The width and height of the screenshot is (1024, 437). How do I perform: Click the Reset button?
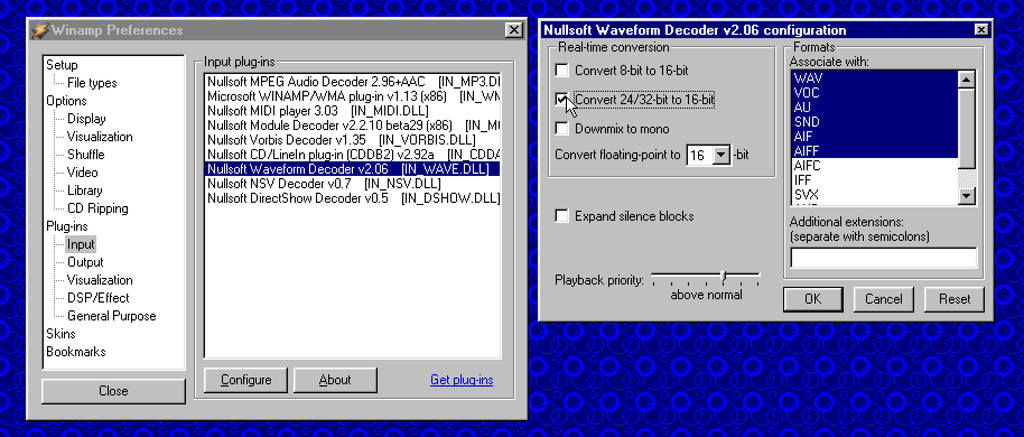coord(954,299)
